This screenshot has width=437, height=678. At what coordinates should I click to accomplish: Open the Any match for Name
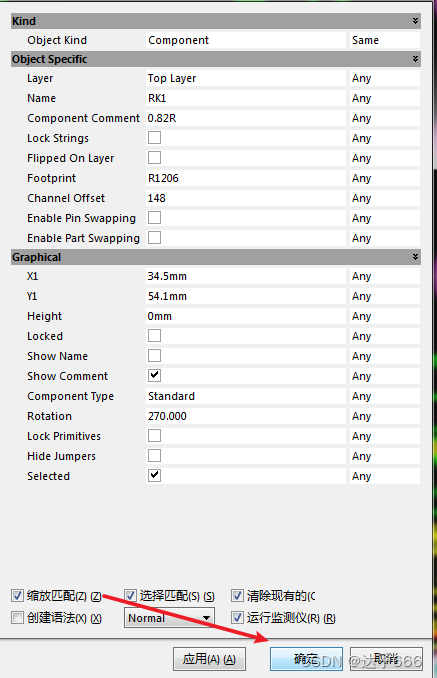pyautogui.click(x=385, y=98)
